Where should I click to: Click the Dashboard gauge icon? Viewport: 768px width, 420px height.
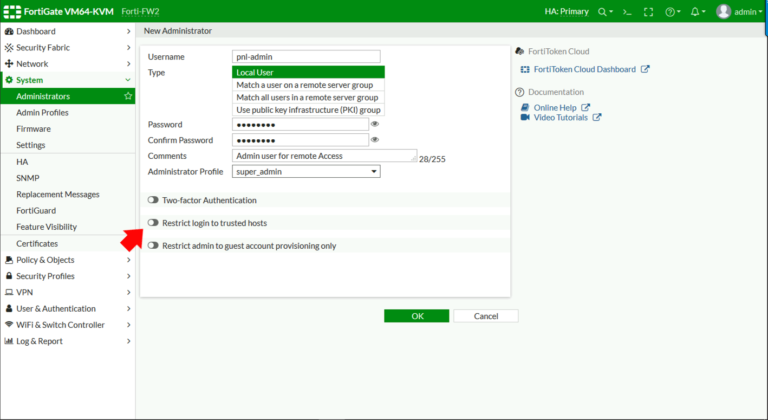click(9, 31)
